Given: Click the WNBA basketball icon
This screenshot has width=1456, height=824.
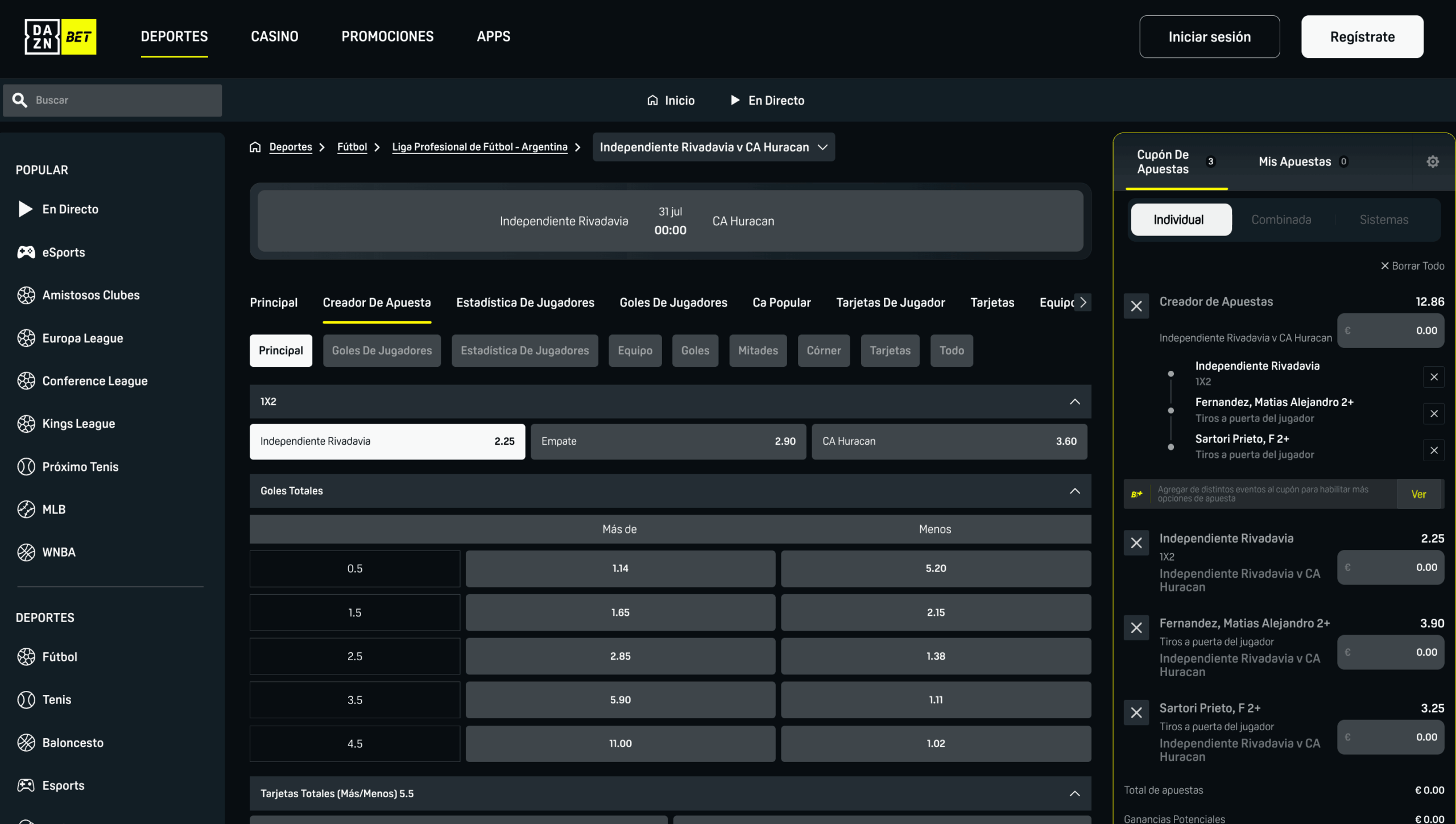Looking at the screenshot, I should point(26,552).
